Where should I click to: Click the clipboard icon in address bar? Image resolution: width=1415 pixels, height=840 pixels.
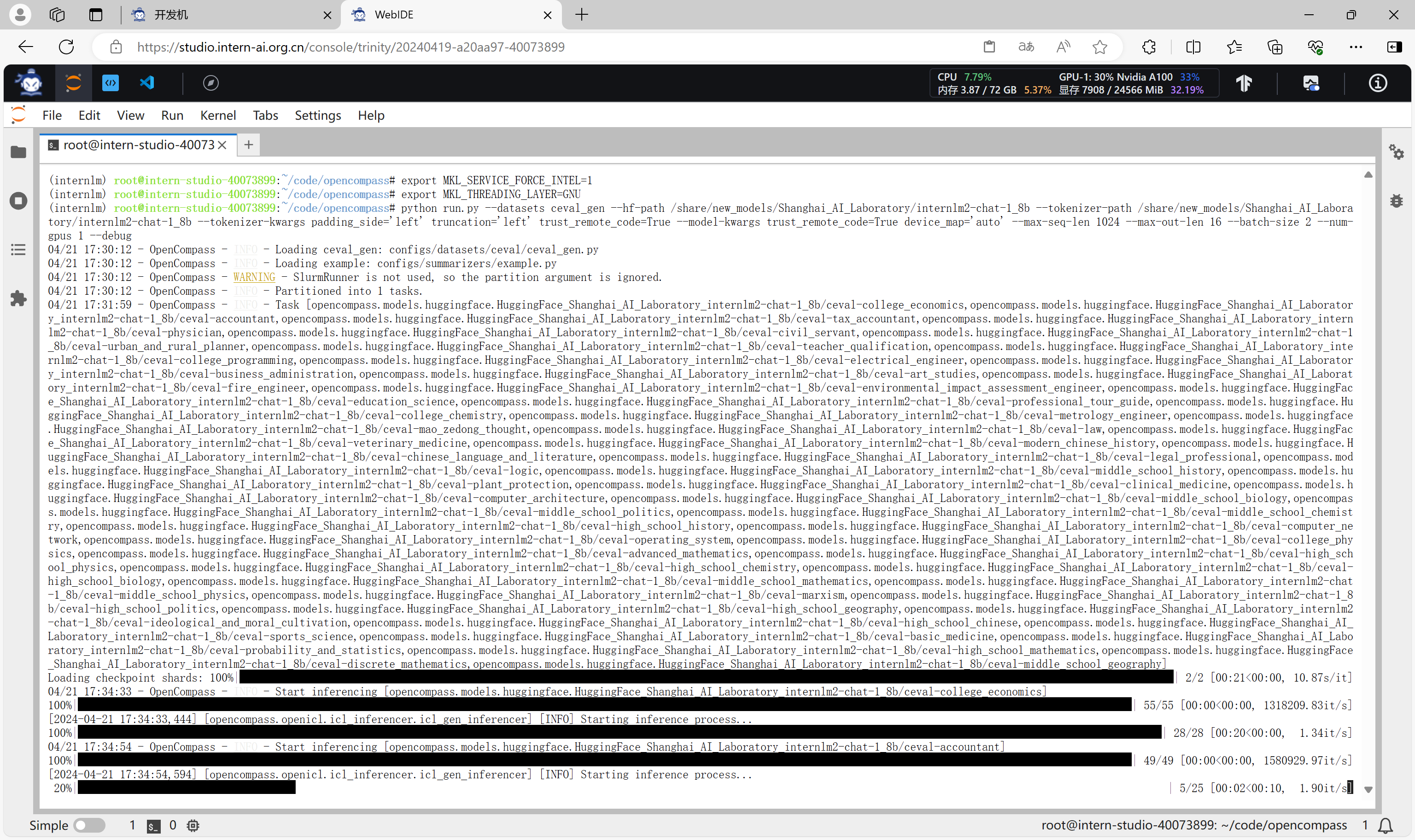tap(989, 47)
